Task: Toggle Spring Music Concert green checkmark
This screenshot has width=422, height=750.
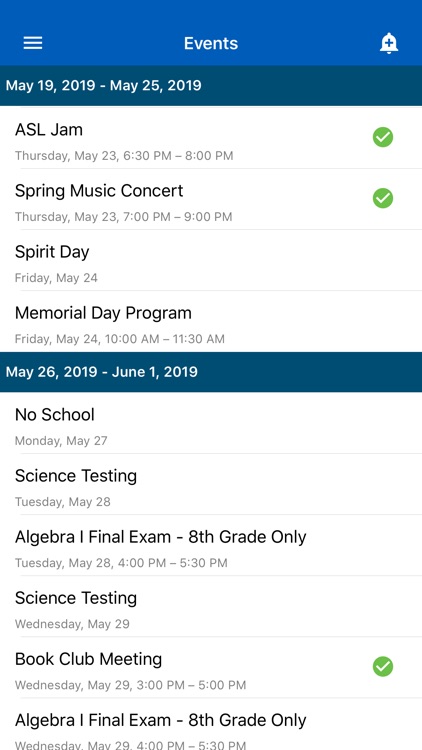Action: click(x=383, y=198)
